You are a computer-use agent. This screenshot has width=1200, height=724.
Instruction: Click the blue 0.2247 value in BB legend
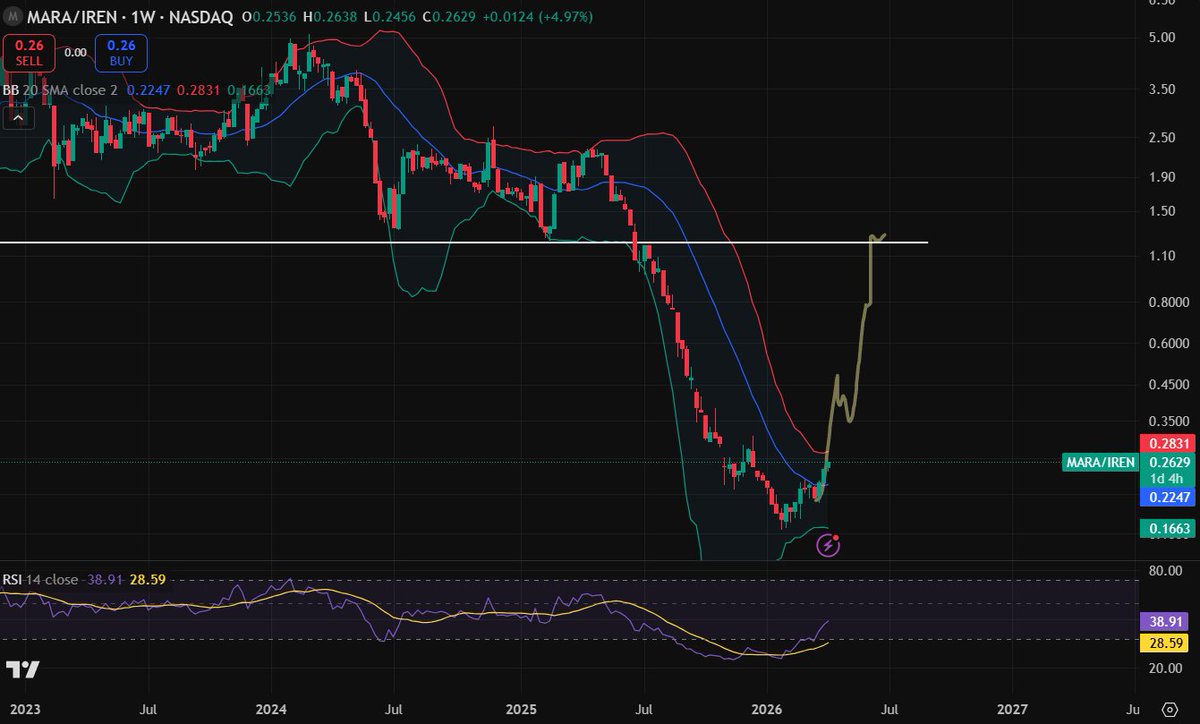[x=148, y=89]
